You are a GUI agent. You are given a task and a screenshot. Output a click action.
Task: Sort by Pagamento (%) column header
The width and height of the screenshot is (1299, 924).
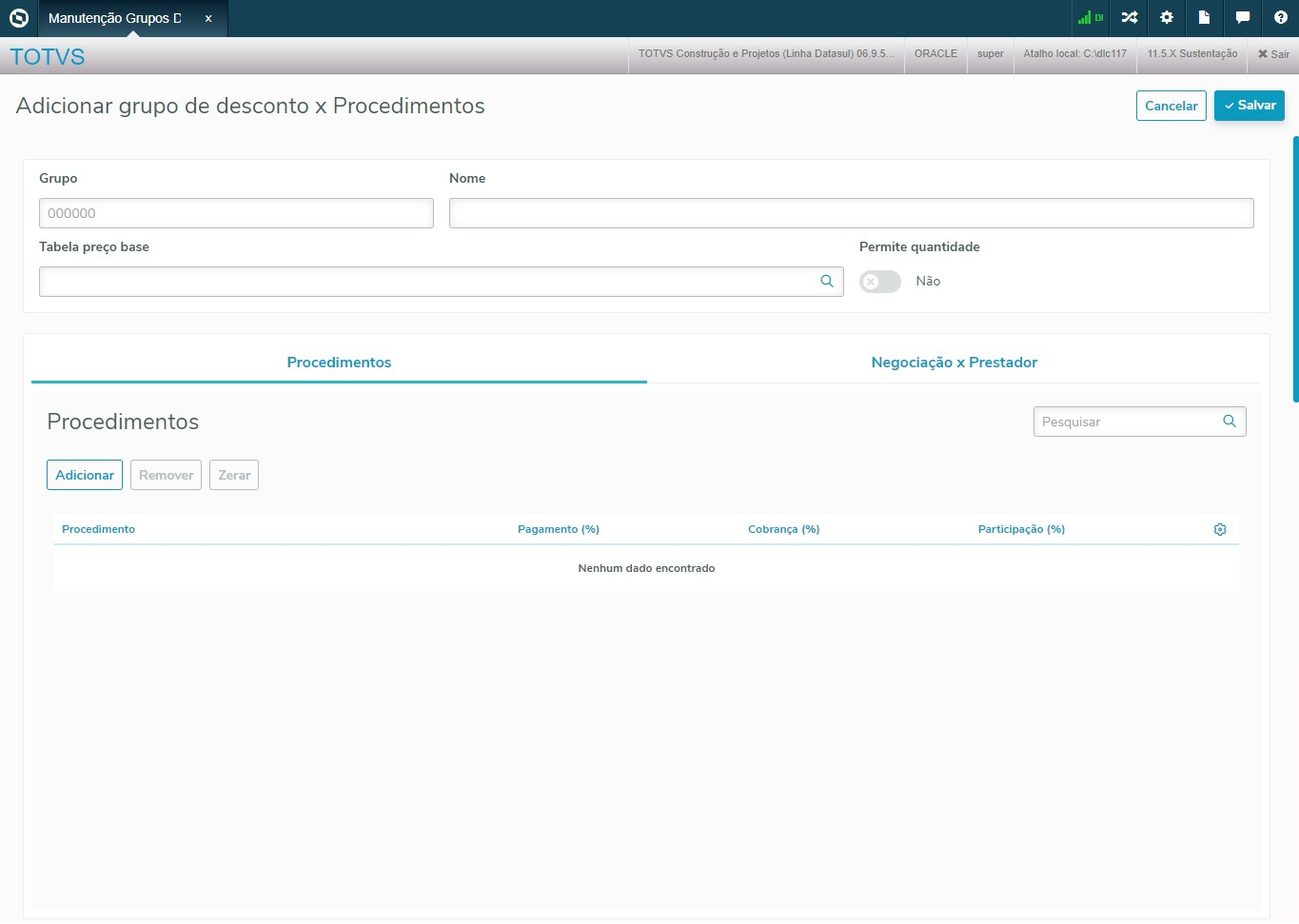tap(559, 529)
